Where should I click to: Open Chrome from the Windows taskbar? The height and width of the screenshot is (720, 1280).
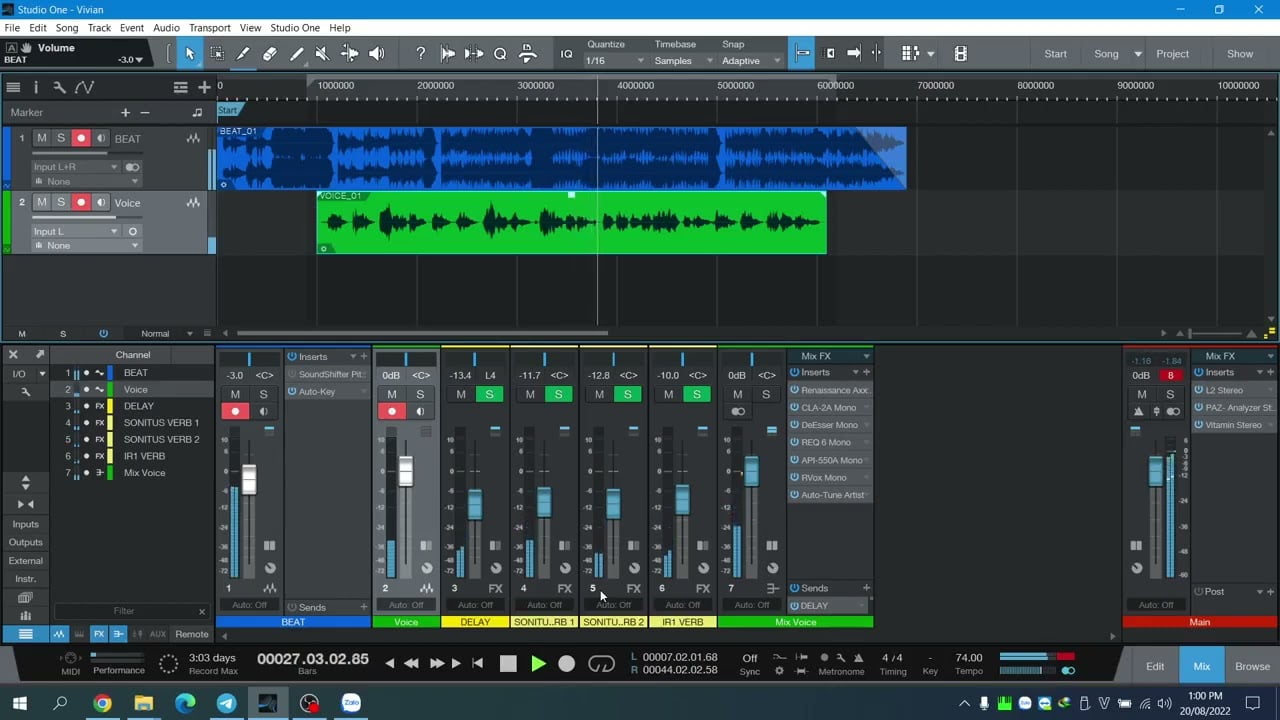pyautogui.click(x=102, y=703)
